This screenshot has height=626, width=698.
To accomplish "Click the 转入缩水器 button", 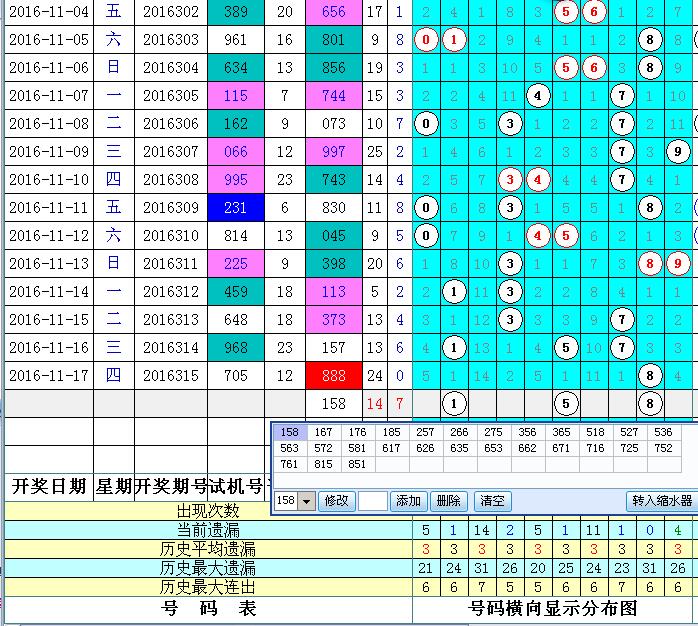I will click(661, 501).
